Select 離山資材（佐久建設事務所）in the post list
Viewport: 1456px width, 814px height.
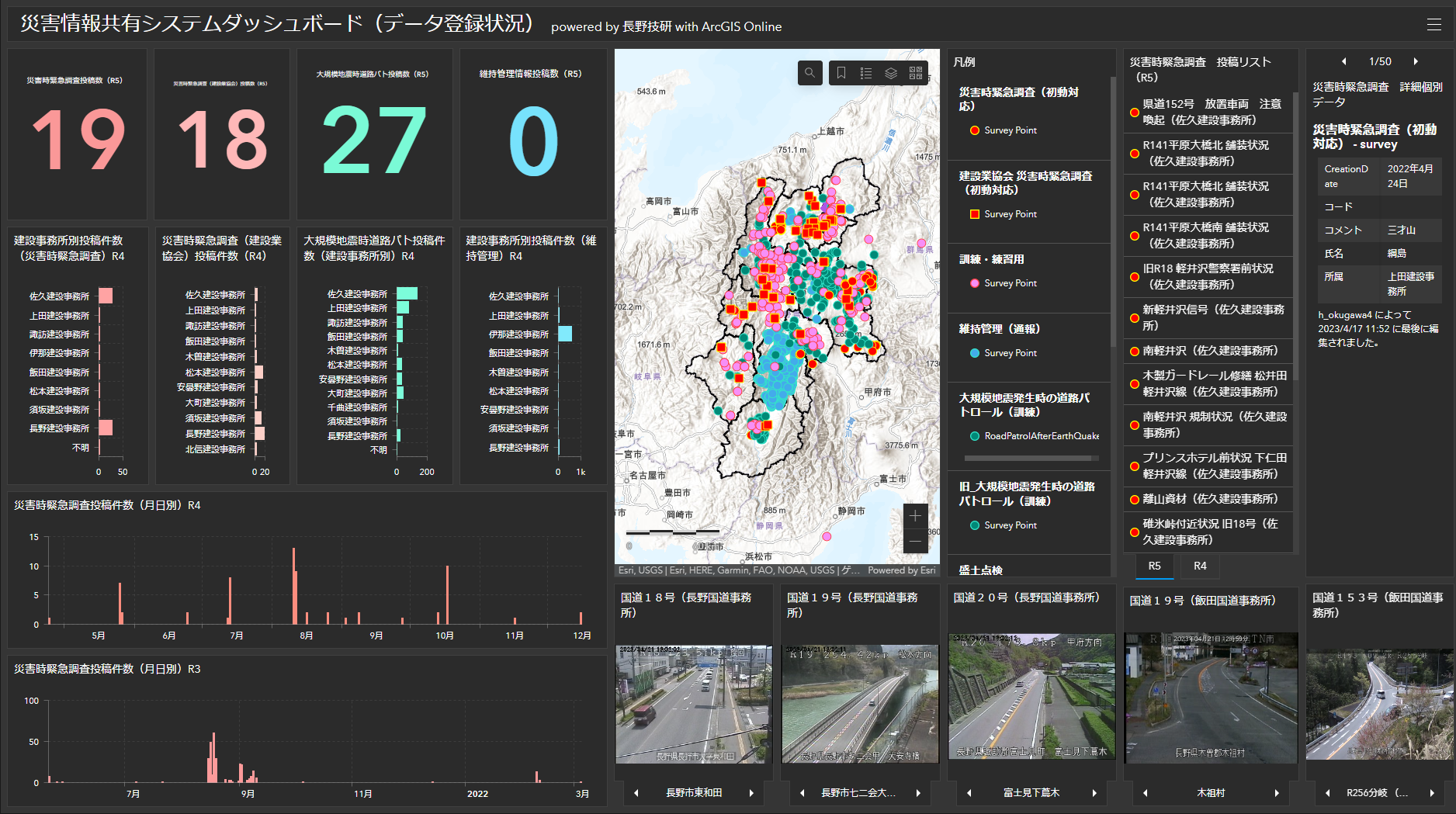point(1208,499)
